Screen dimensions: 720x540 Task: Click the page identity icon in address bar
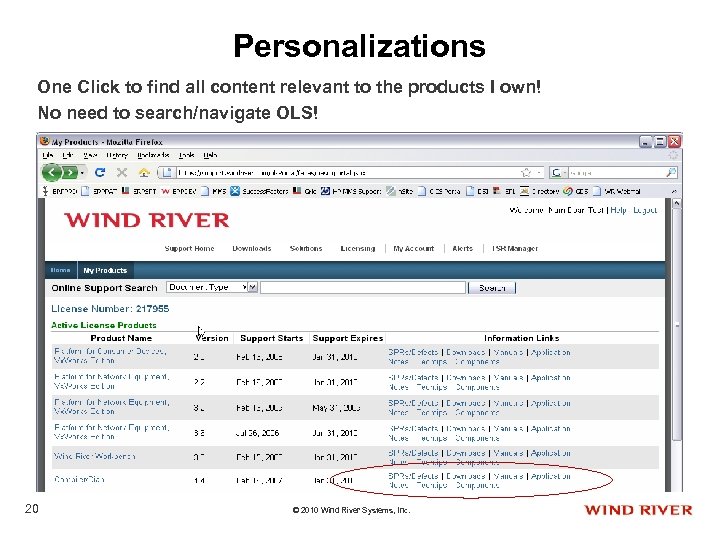tap(167, 173)
